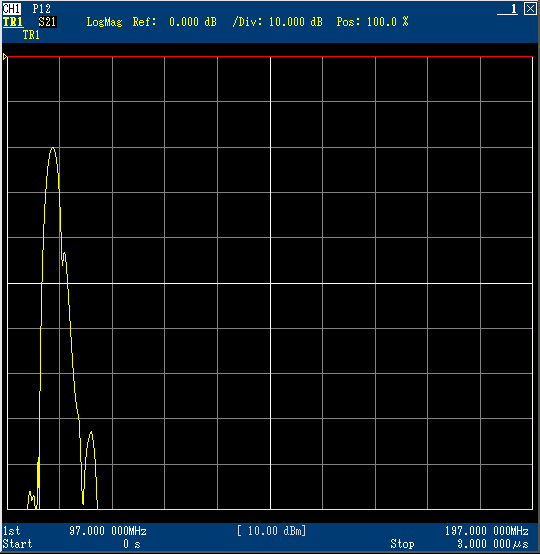Click the 97.000 000MHz start frequency
This screenshot has width=540, height=554.
pos(108,531)
